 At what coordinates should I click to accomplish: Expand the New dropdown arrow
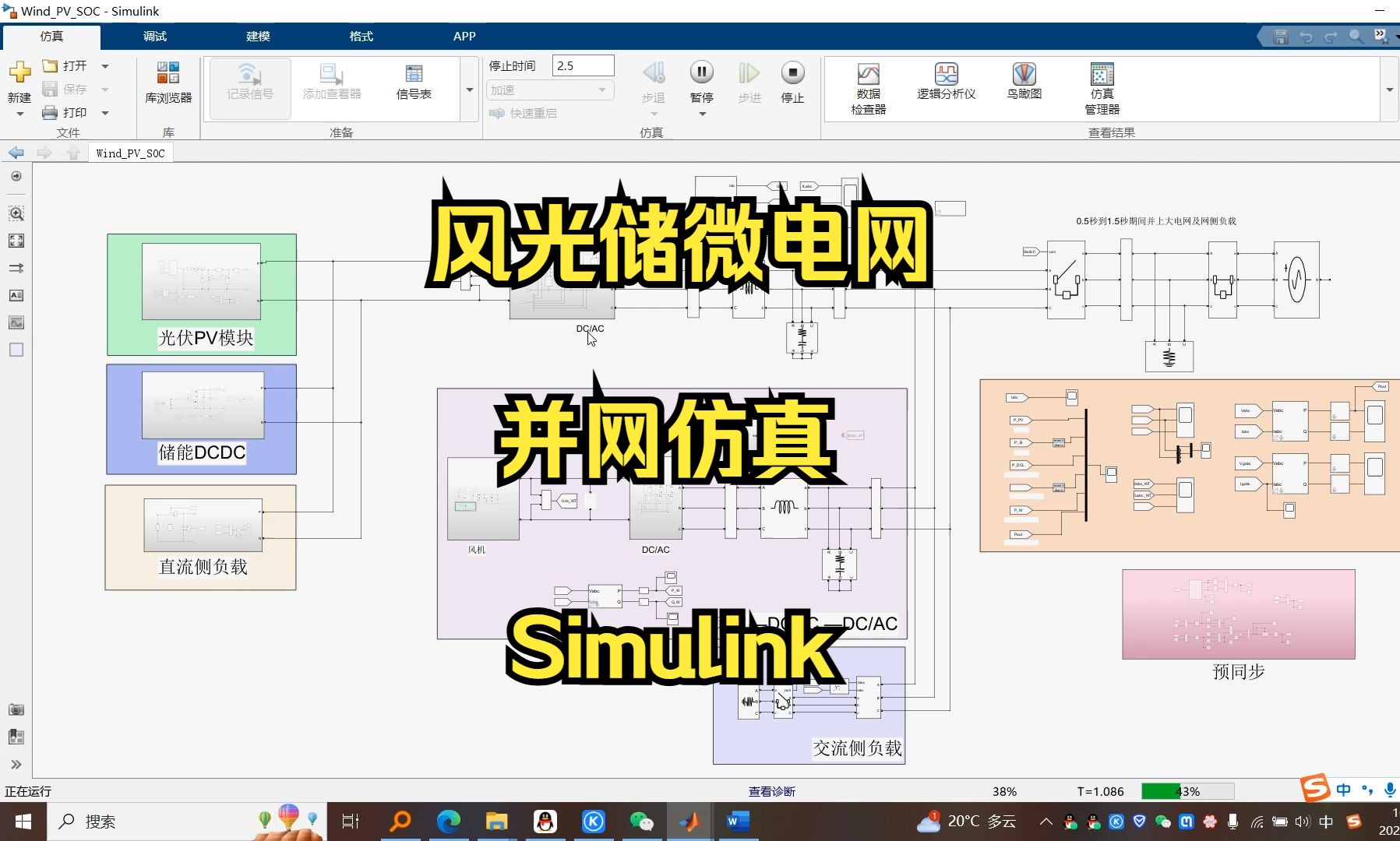tap(19, 114)
